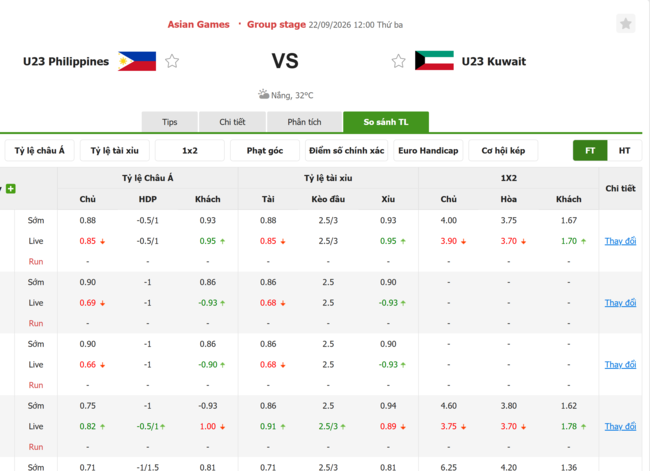This screenshot has height=471, width=650.
Task: Click live home odds 0.69
Action: [87, 303]
